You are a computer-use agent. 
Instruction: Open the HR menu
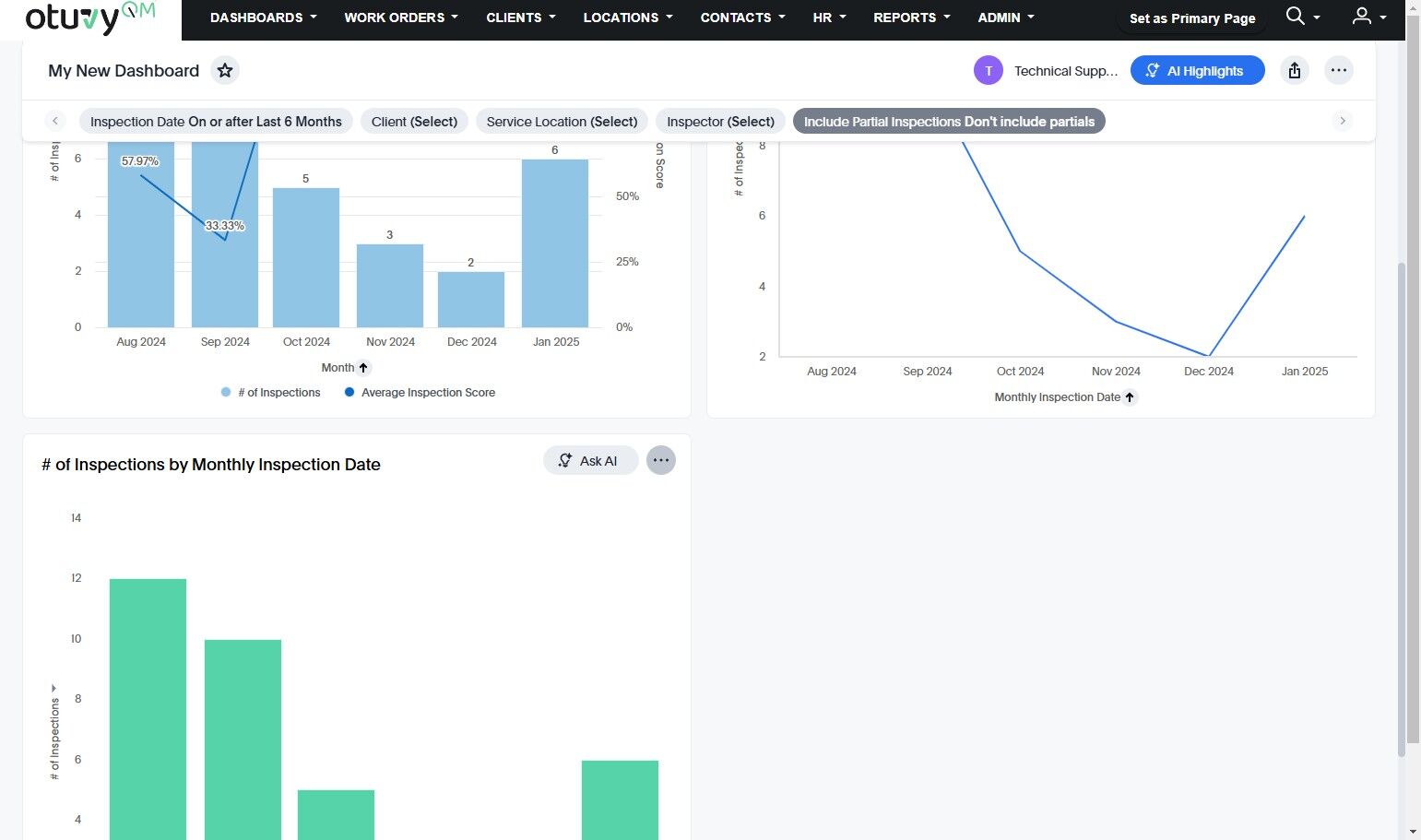[829, 18]
